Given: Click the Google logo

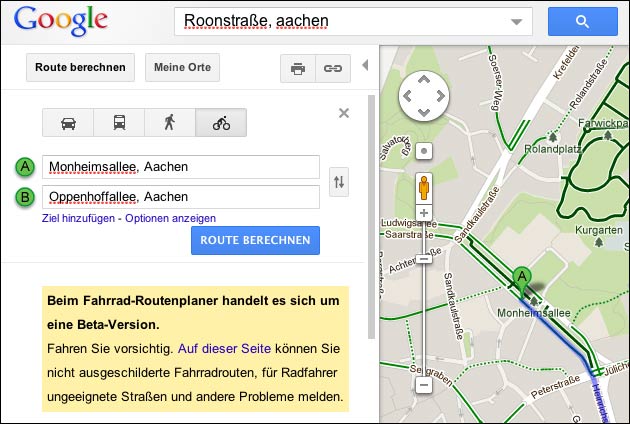Looking at the screenshot, I should coord(61,20).
